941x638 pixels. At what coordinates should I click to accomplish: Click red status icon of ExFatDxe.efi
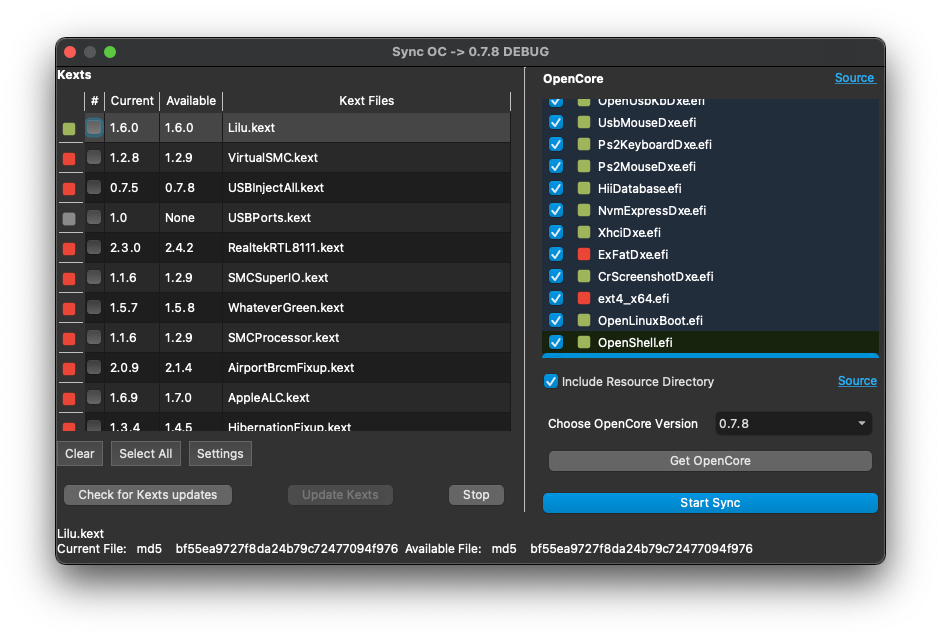pyautogui.click(x=583, y=254)
